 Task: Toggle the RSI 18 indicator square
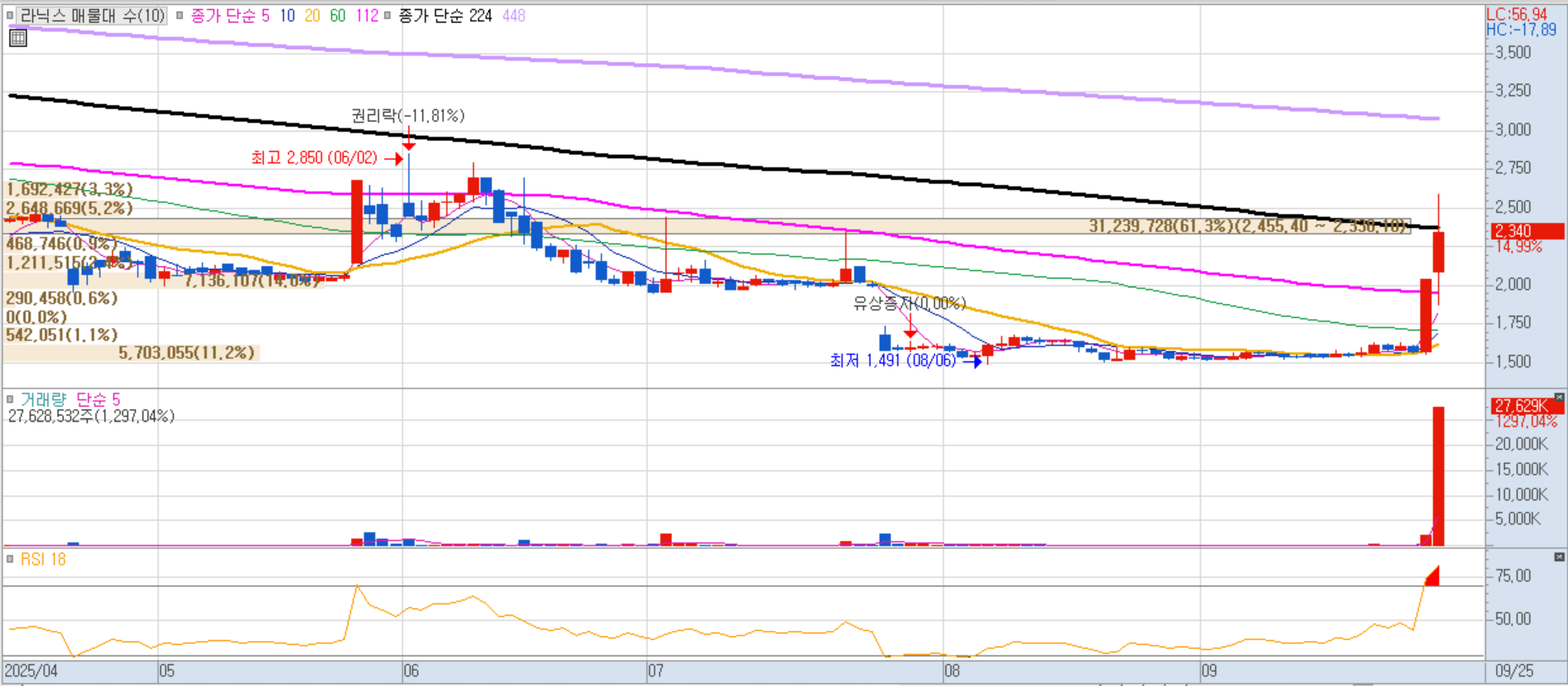10,559
